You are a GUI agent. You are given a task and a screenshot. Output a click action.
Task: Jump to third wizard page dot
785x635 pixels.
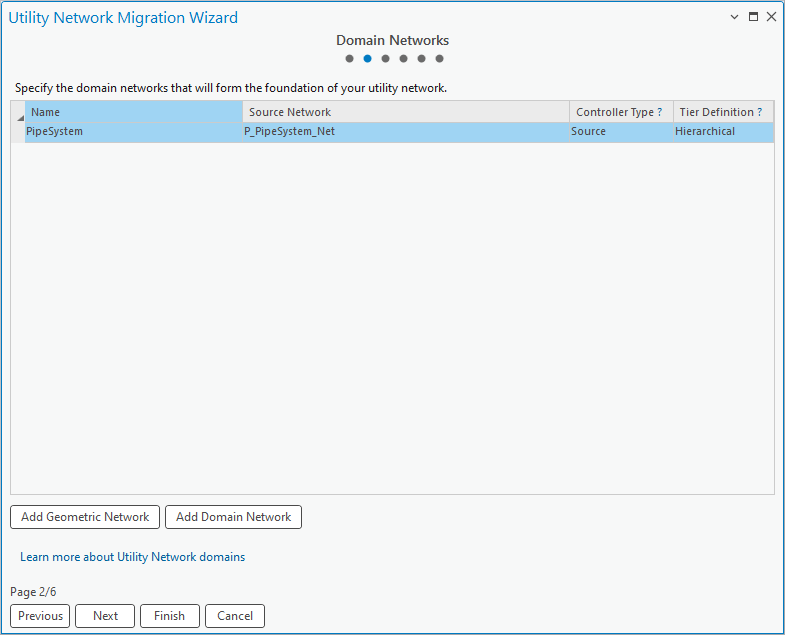click(385, 59)
